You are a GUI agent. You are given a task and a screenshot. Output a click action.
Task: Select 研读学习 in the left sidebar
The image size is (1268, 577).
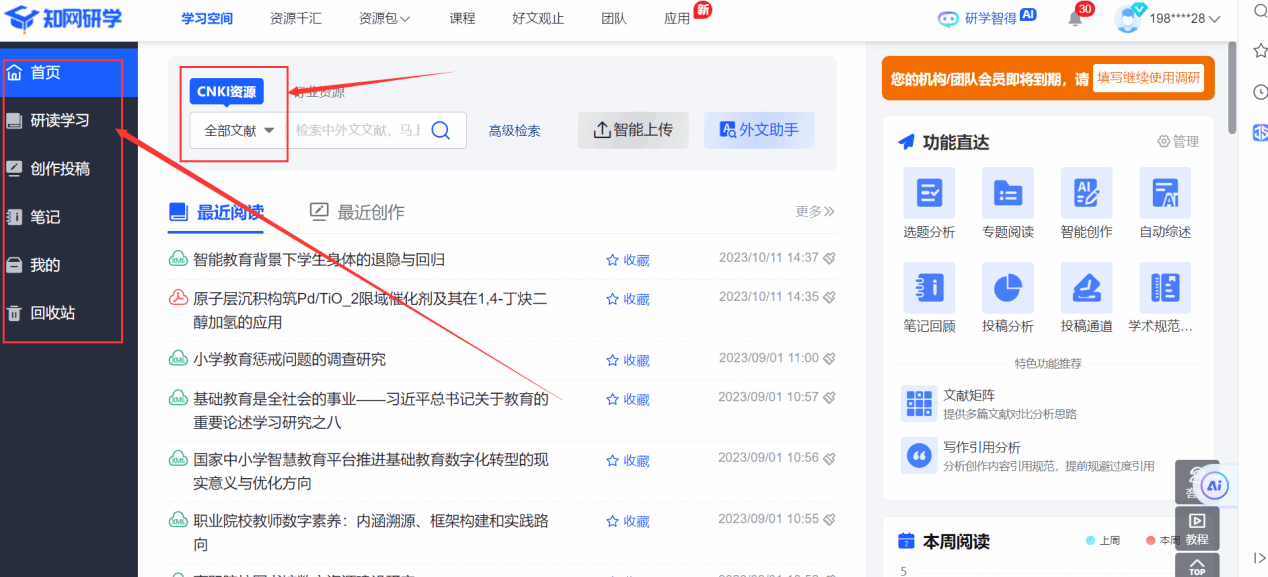[x=60, y=120]
